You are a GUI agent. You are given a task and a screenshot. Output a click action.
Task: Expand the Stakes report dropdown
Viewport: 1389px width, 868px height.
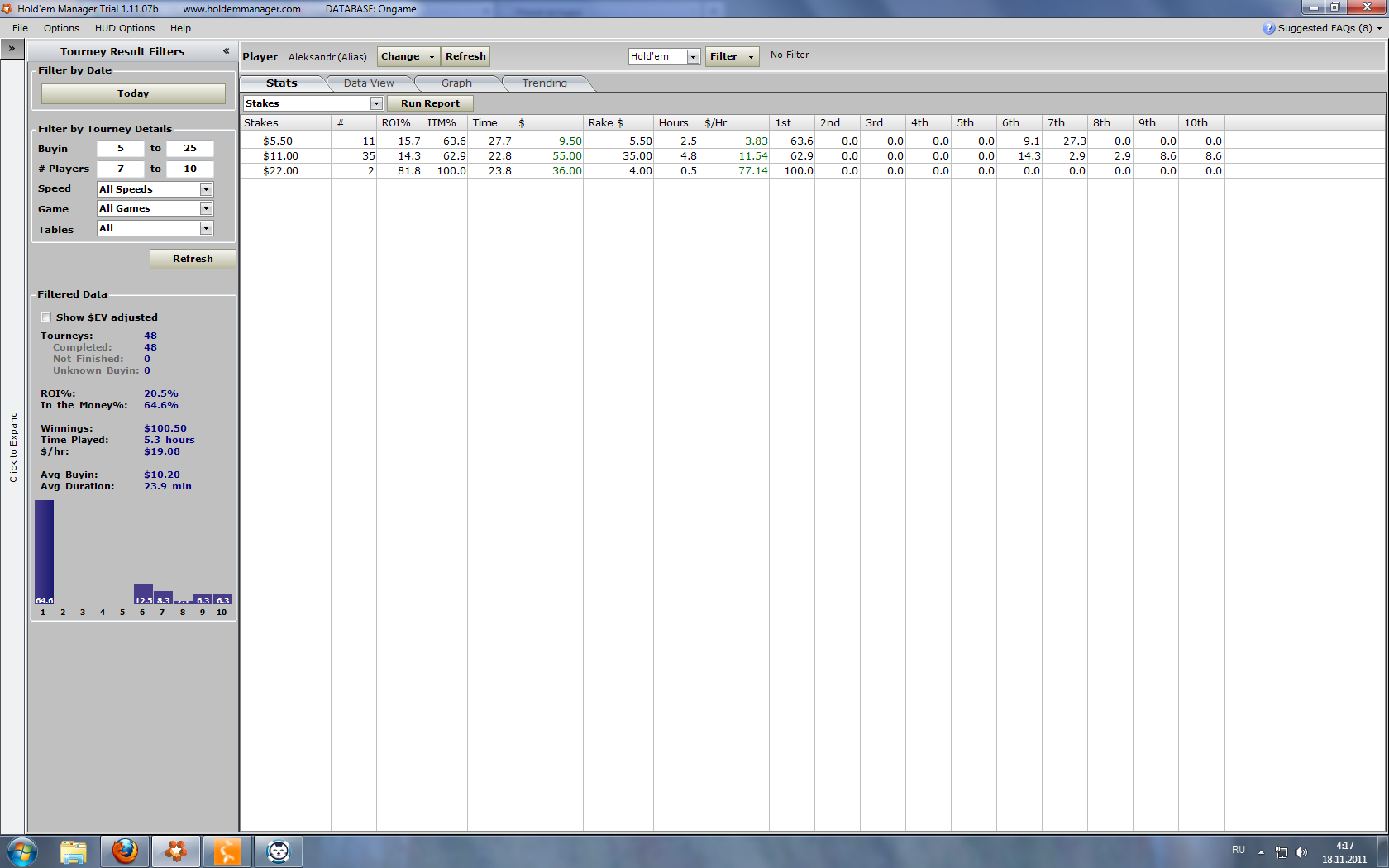click(376, 103)
